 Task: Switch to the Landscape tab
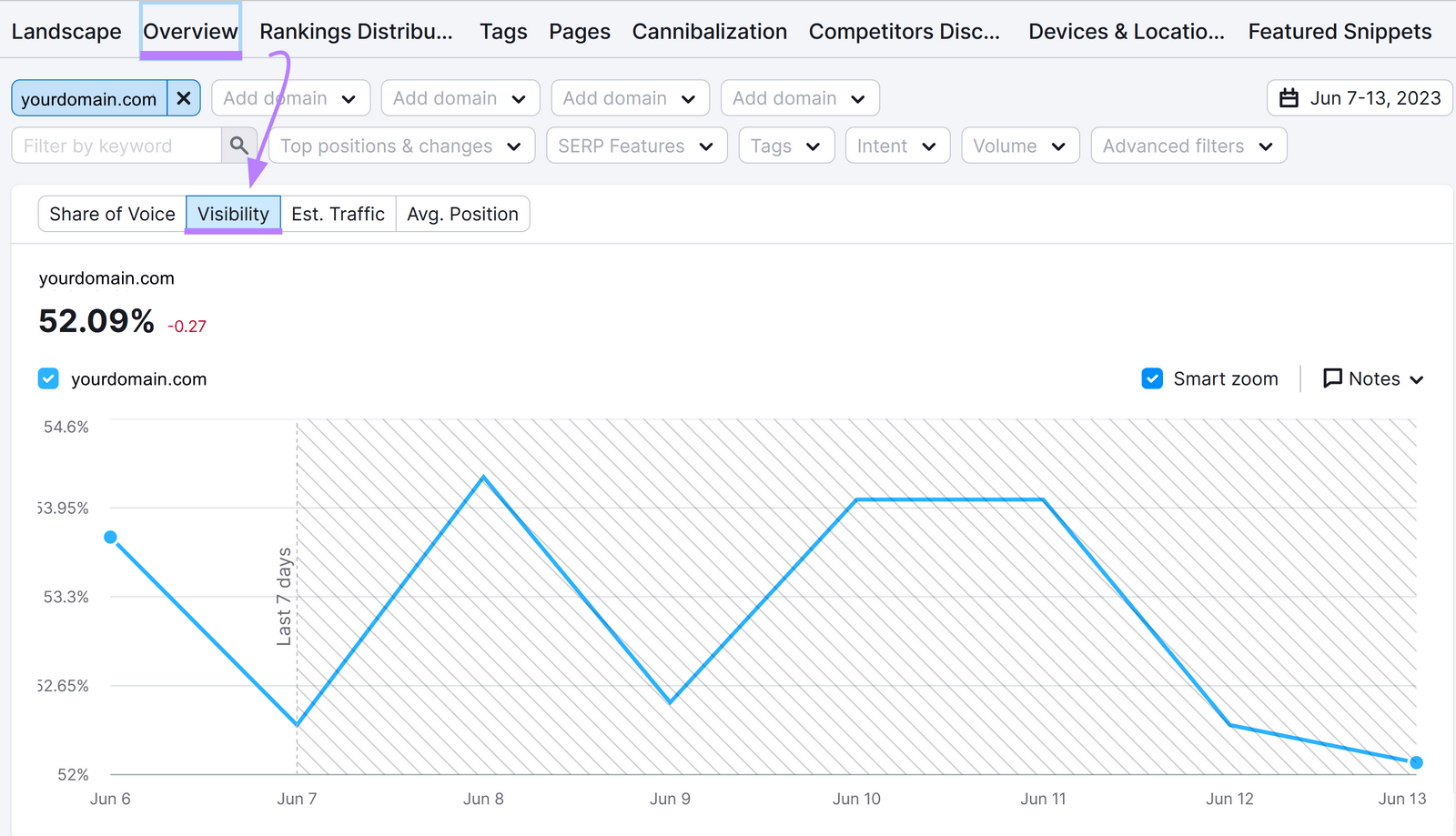66,31
